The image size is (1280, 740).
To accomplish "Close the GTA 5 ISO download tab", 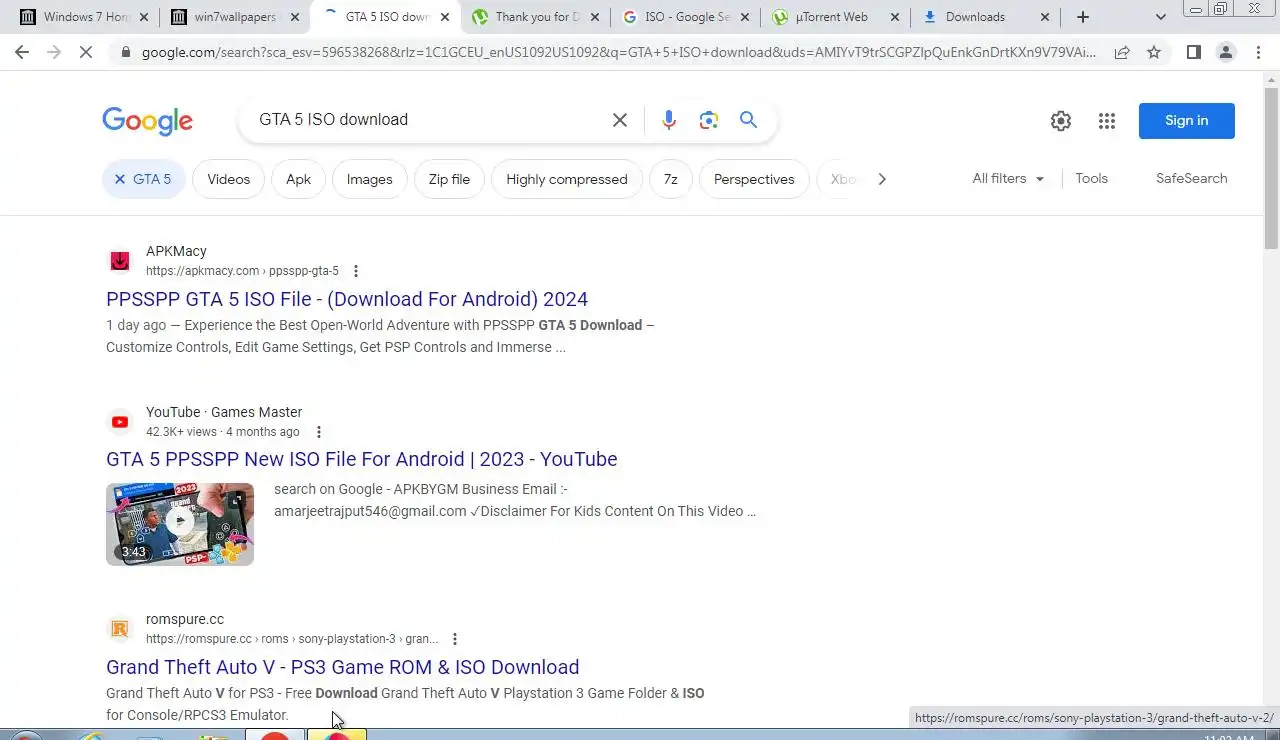I will tap(445, 17).
